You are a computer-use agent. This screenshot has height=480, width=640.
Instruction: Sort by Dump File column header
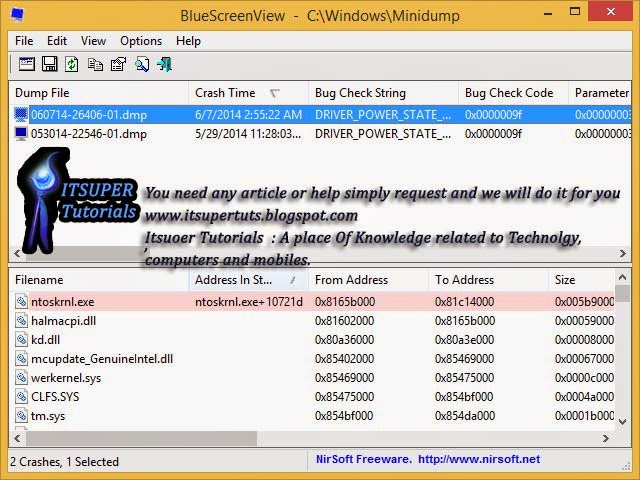tap(98, 93)
